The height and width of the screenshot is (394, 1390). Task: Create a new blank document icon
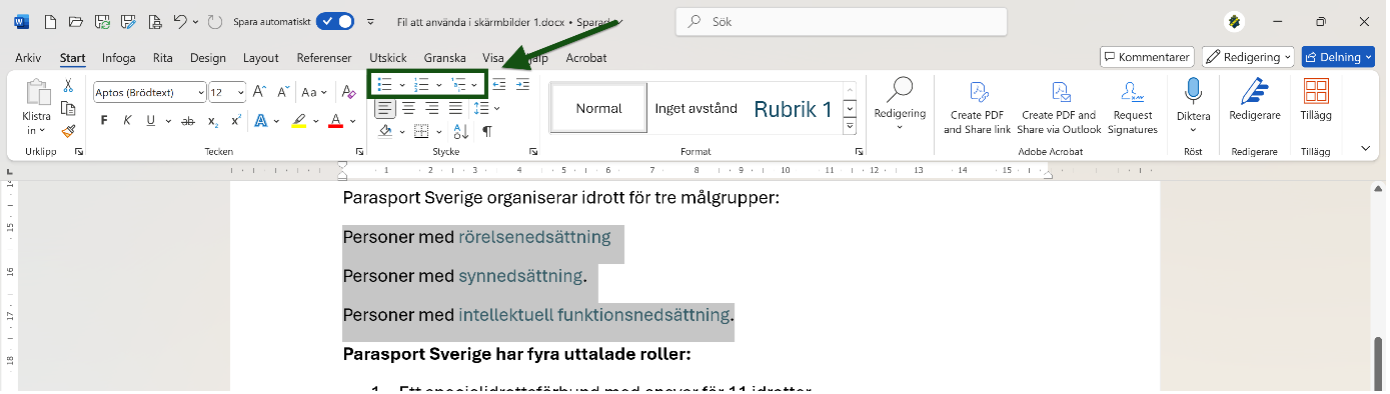[50, 21]
